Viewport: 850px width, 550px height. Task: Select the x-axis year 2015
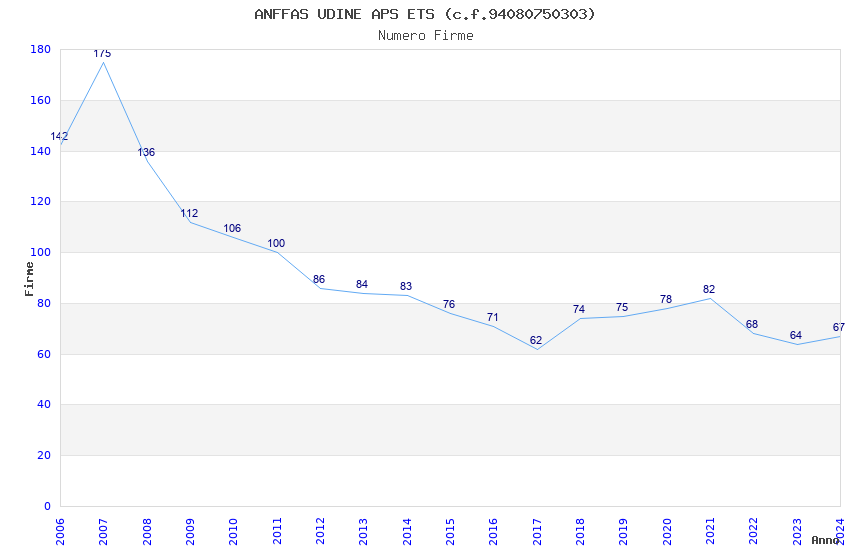click(450, 532)
